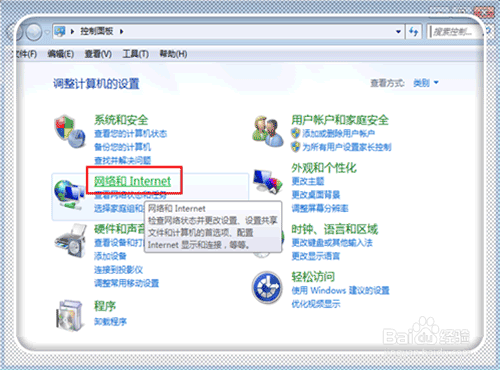This screenshot has height=370, width=500.
Task: Open the 工具(T) menu
Action: (135, 54)
